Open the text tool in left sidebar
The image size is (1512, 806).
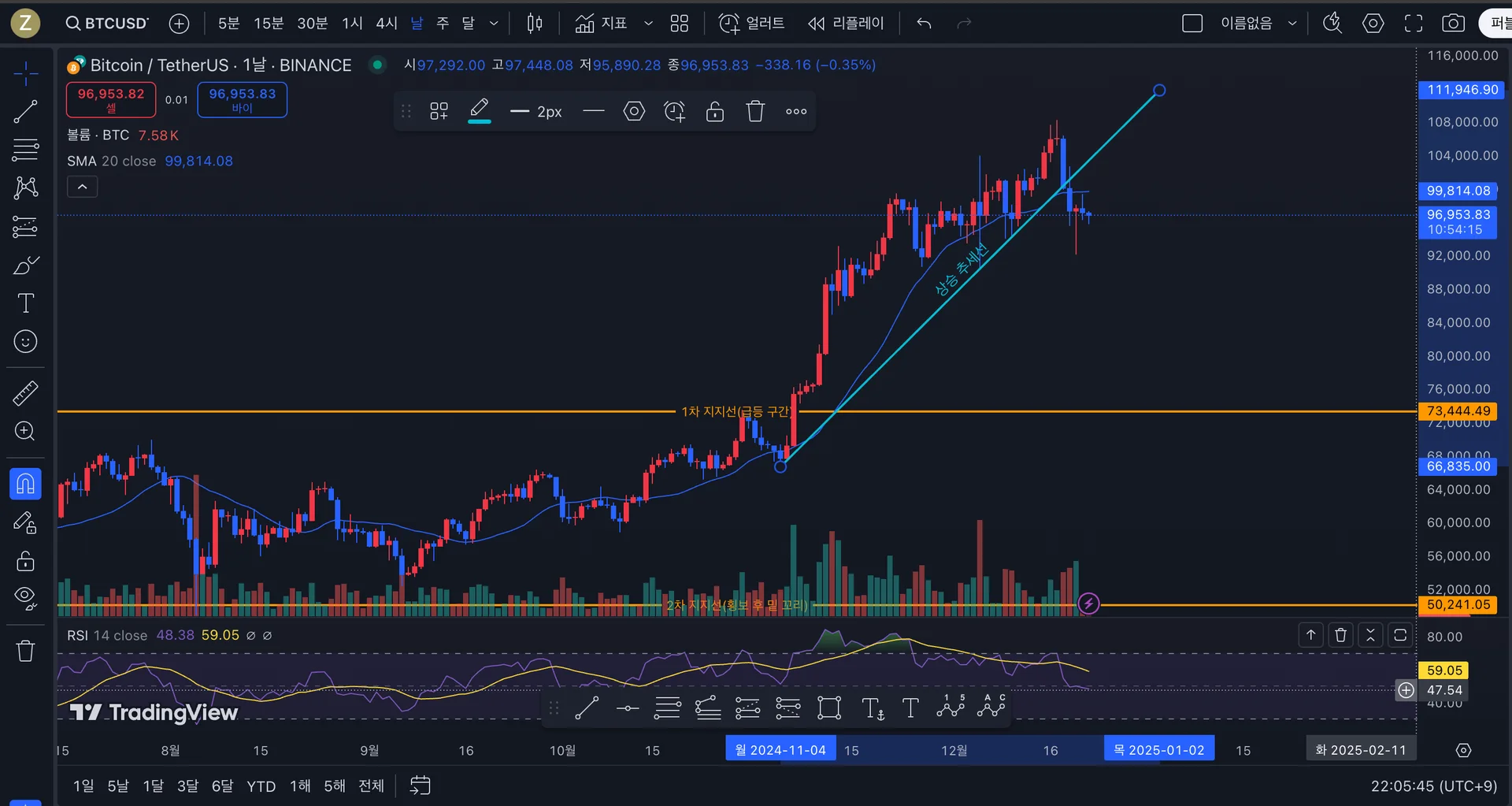point(25,303)
